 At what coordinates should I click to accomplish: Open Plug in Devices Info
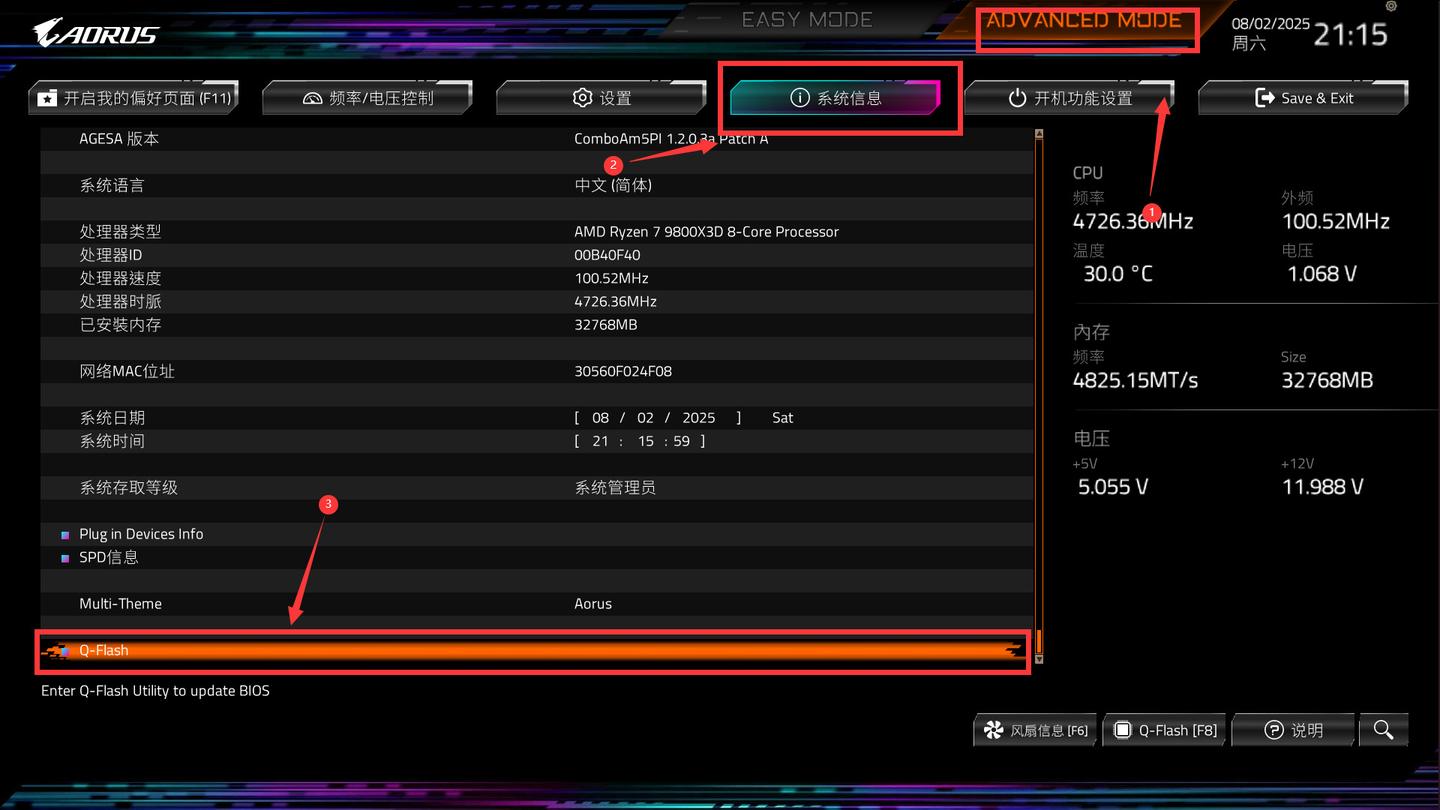141,534
